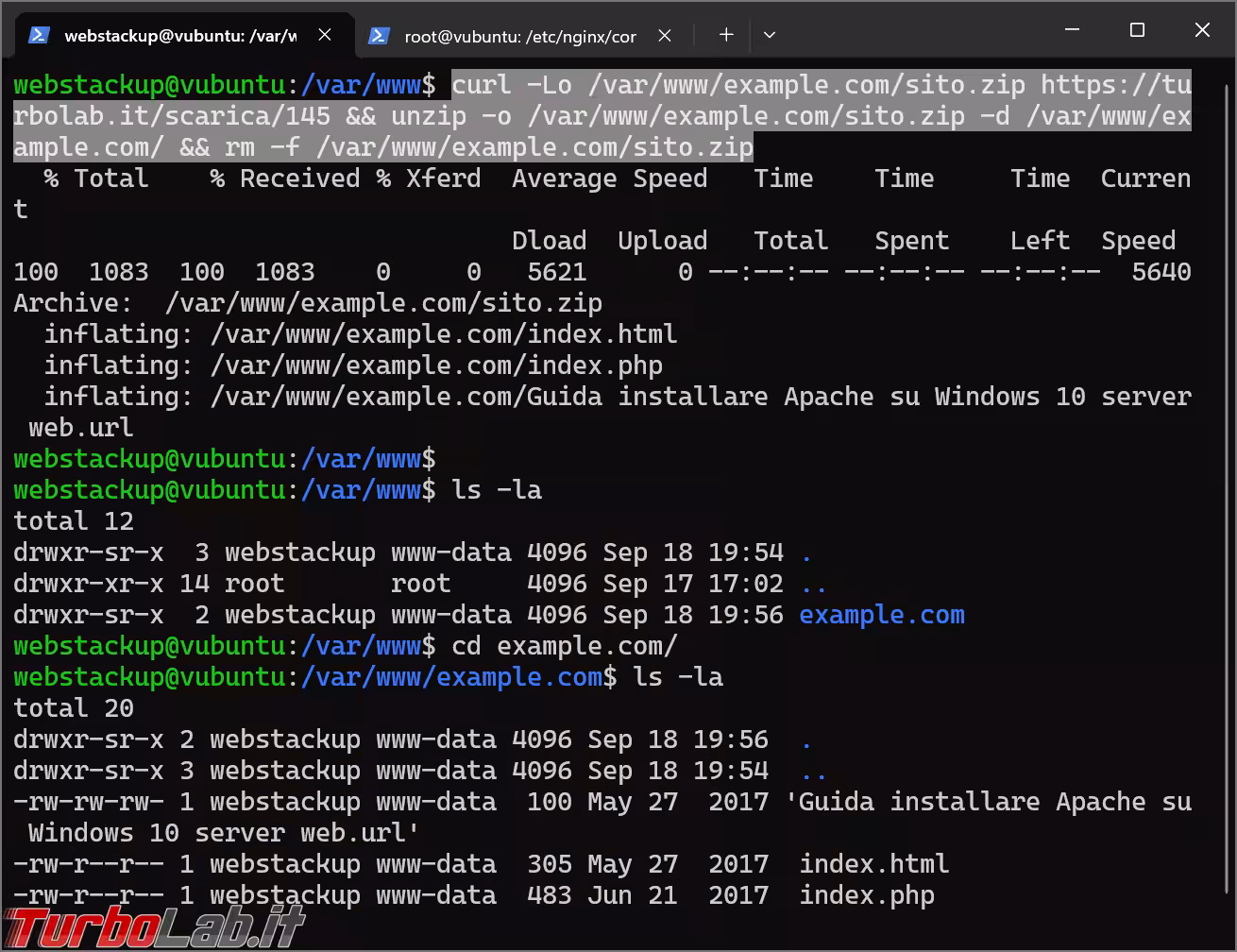Expand the new tab profiles dropdown
Viewport: 1237px width, 952px height.
(x=770, y=35)
